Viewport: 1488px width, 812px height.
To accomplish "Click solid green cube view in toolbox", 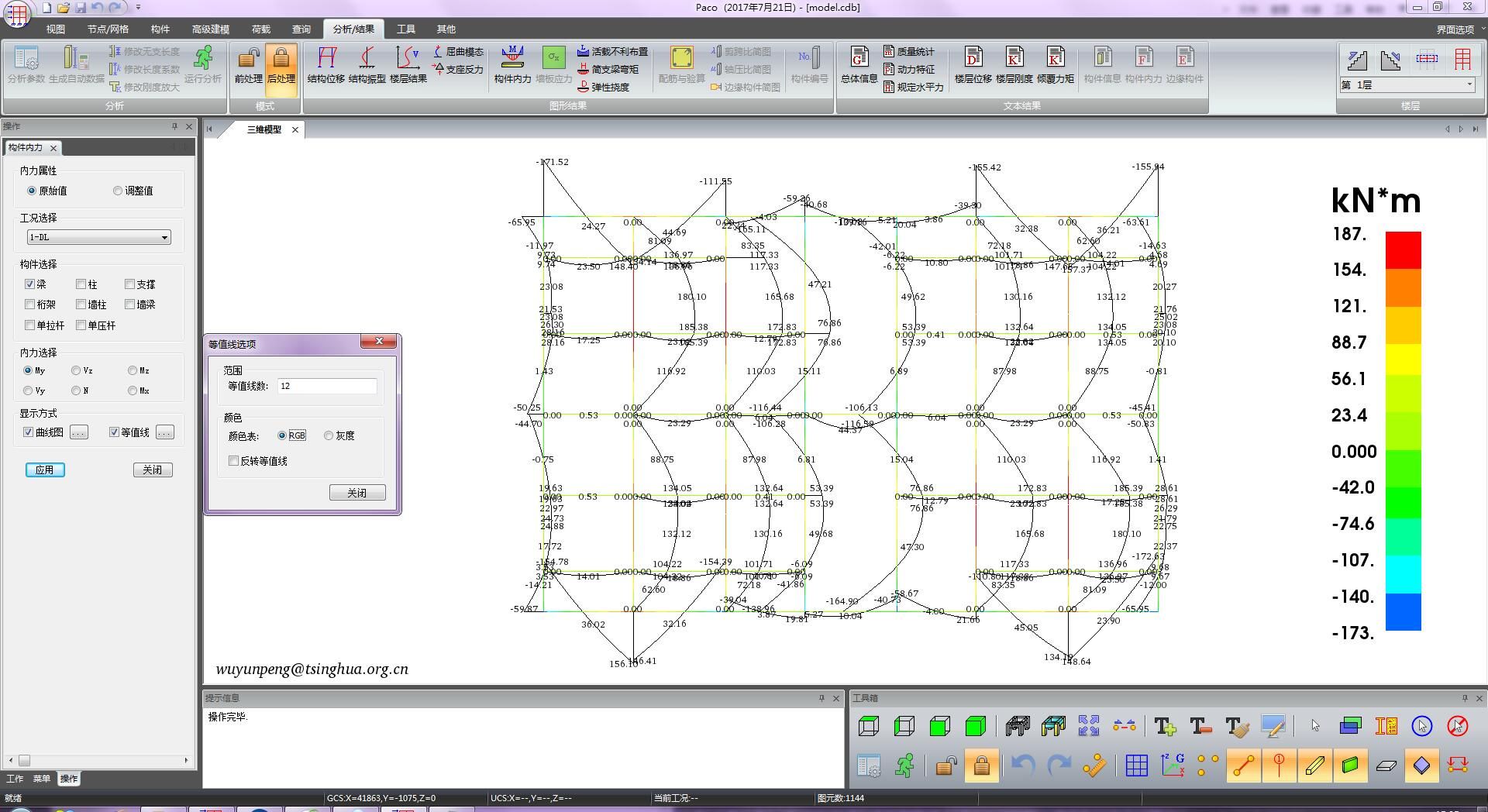I will pos(976,726).
